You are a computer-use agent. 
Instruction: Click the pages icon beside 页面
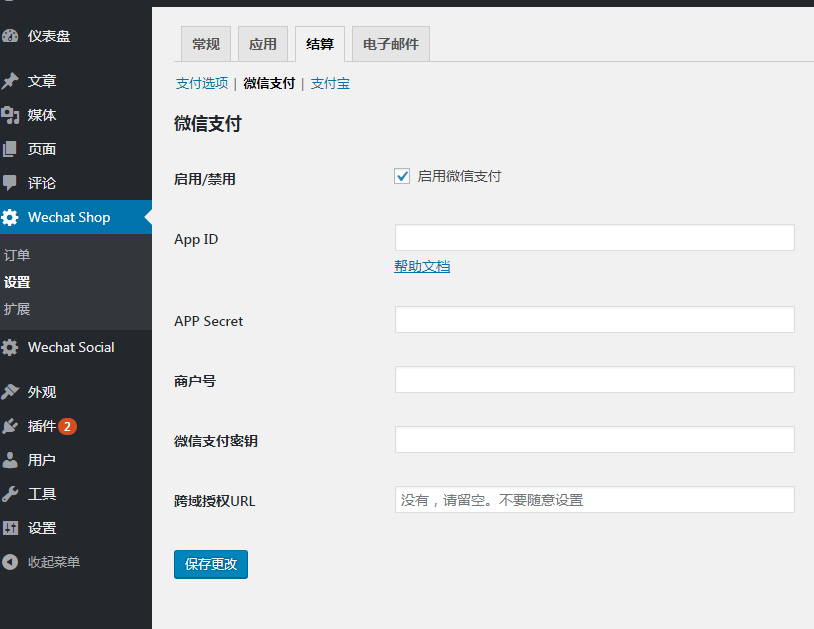tap(10, 149)
